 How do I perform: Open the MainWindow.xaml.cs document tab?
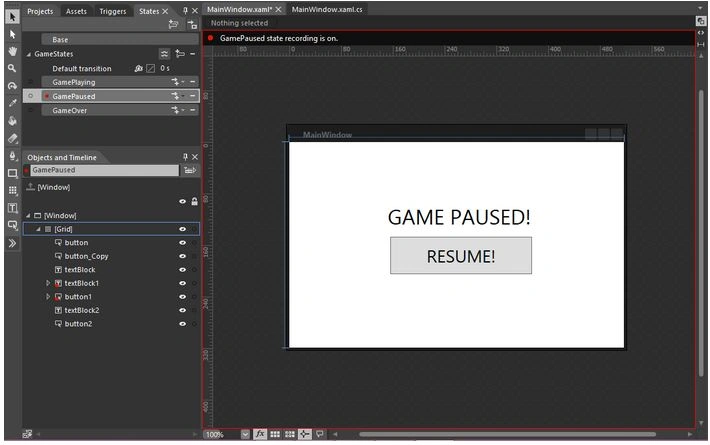[x=327, y=10]
